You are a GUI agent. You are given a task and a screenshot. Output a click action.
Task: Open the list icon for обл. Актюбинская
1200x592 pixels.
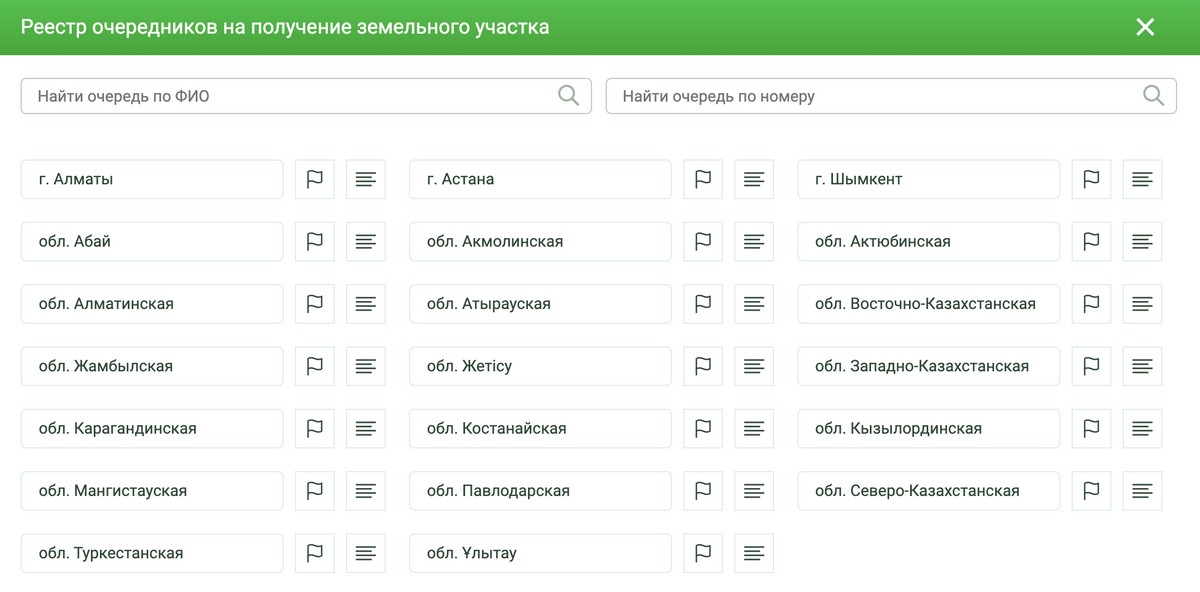1143,241
